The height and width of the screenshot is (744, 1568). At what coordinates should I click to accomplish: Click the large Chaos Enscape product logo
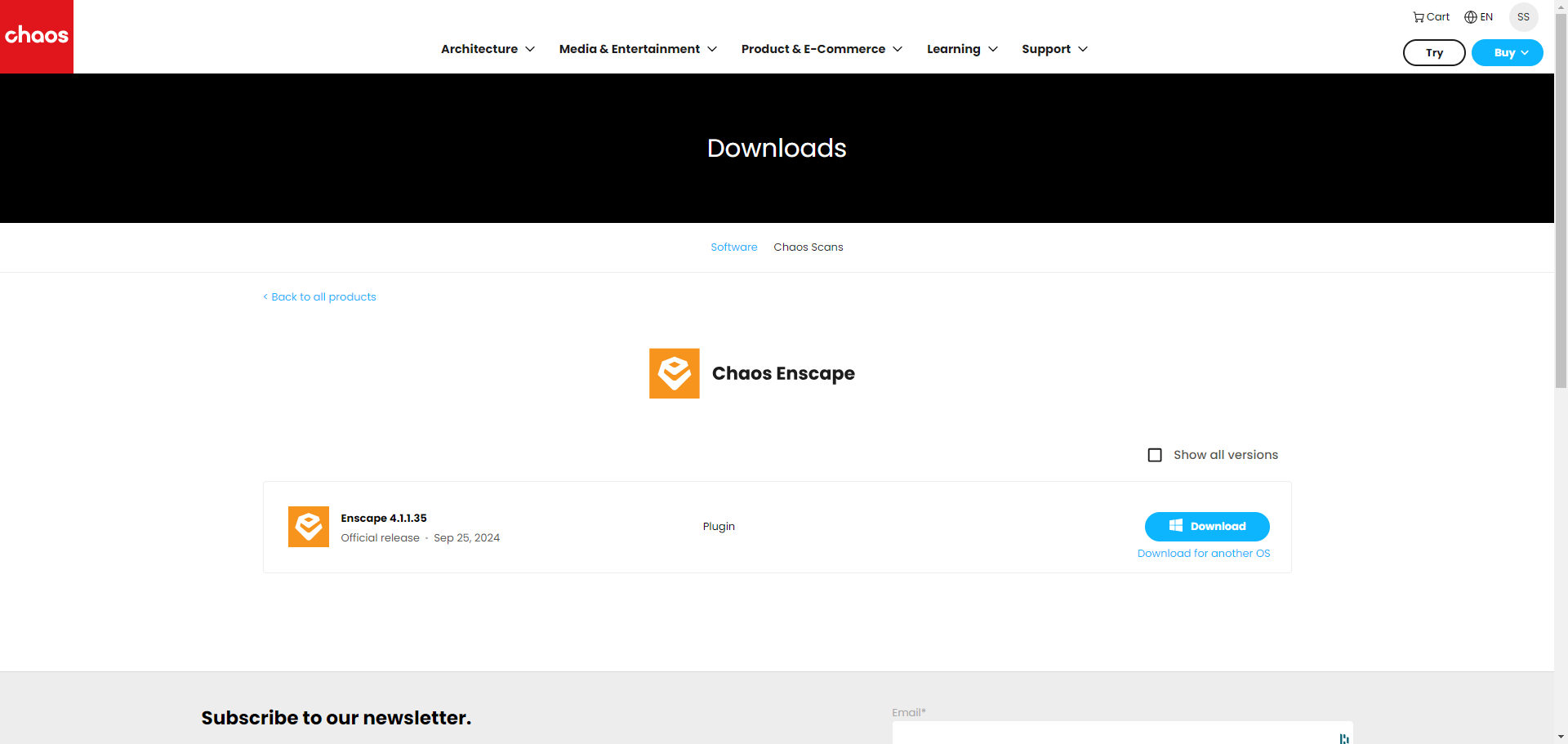pos(675,373)
